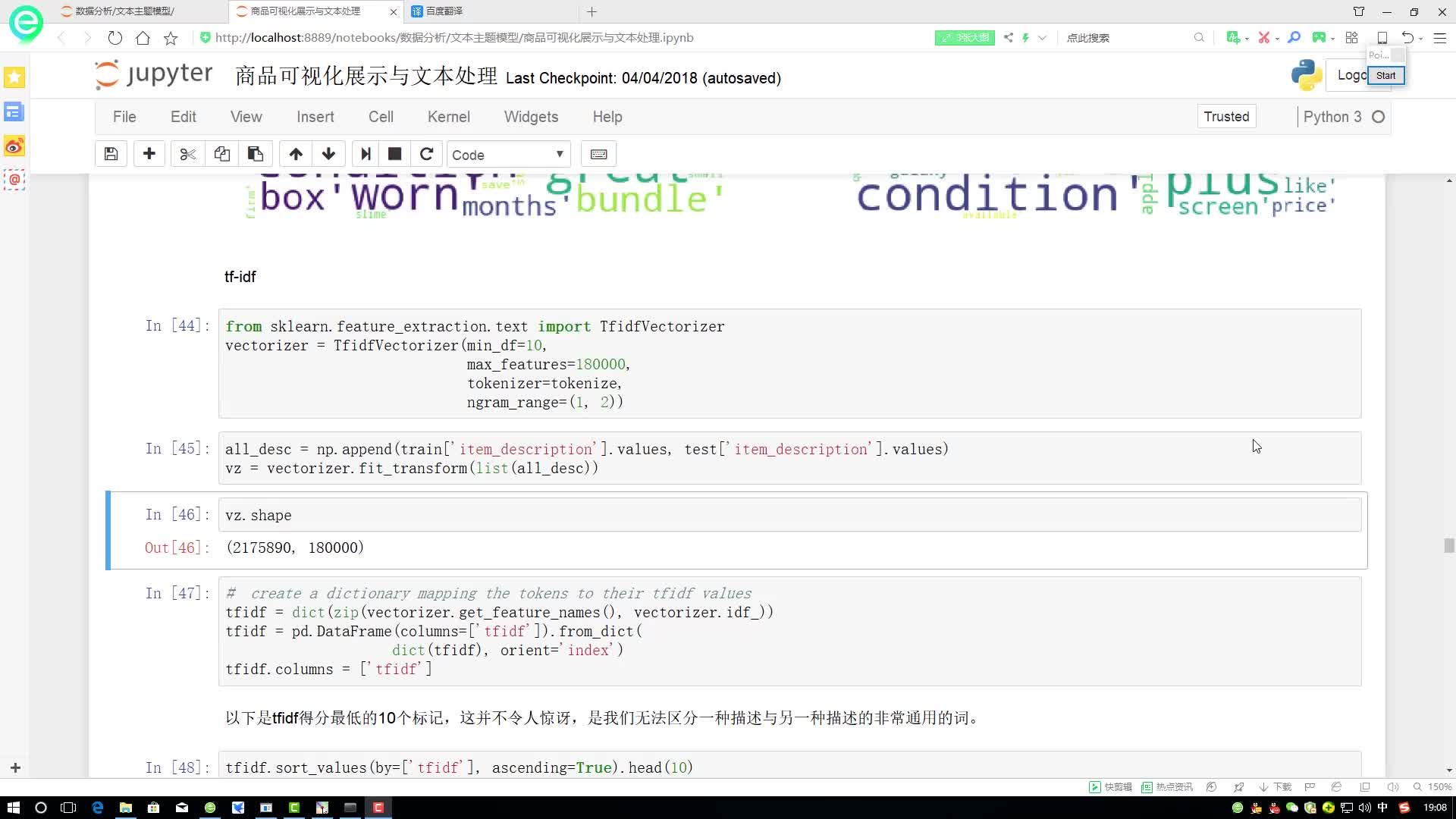Click the interrupt kernel icon

[394, 154]
